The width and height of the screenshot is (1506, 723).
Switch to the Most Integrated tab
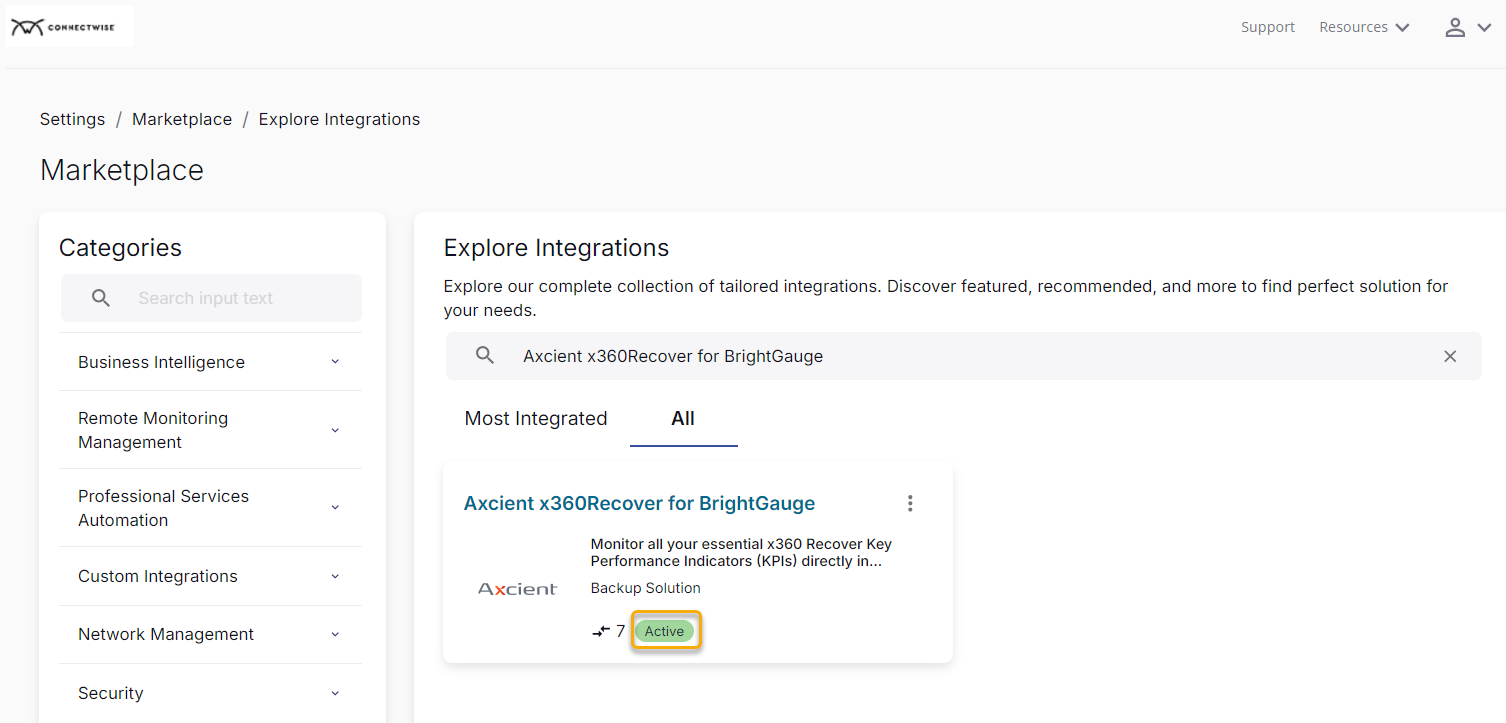pyautogui.click(x=536, y=418)
